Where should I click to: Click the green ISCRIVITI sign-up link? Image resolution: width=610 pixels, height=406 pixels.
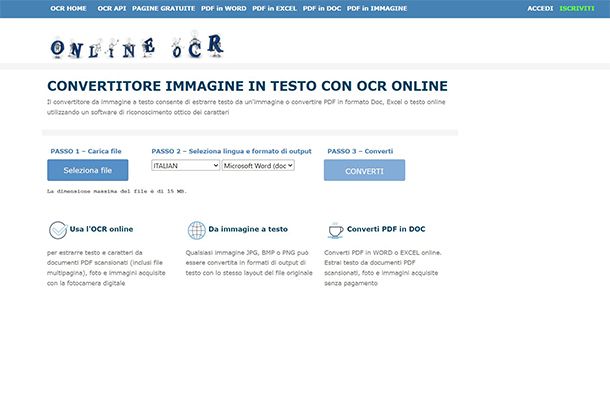[577, 8]
